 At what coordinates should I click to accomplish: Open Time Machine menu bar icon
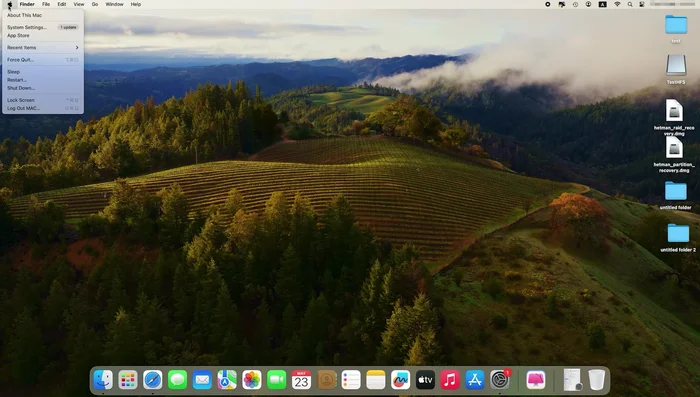pyautogui.click(x=575, y=4)
